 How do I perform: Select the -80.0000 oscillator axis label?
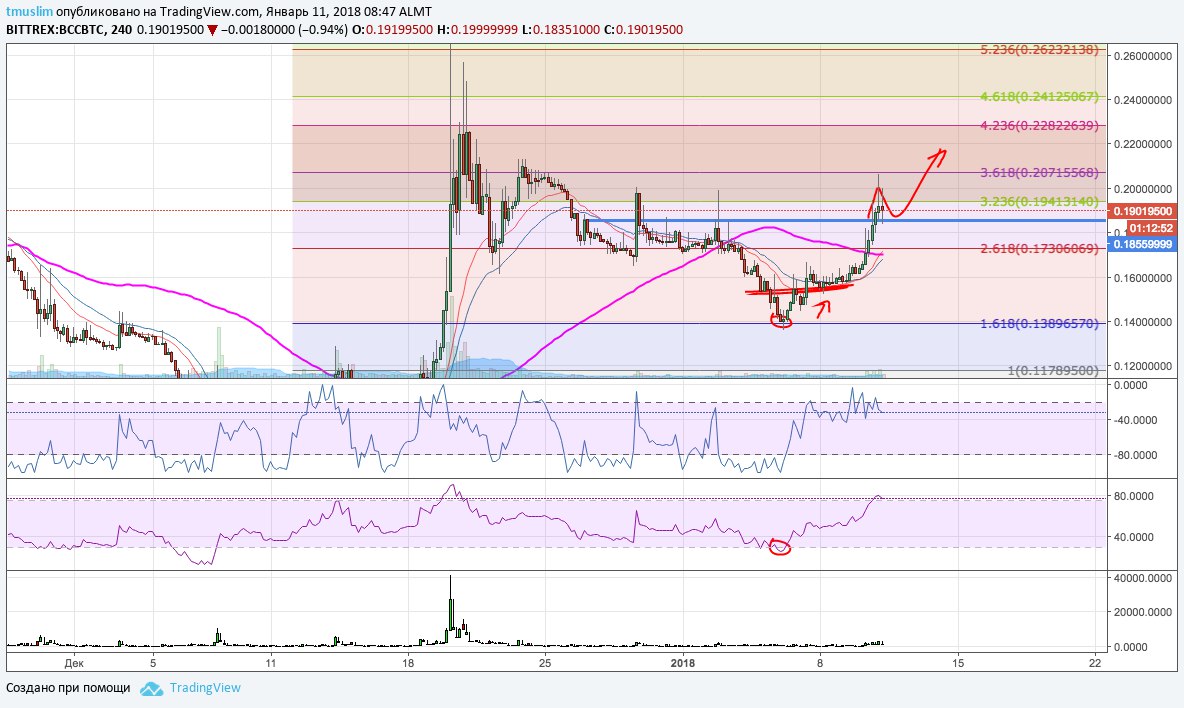pos(1136,455)
